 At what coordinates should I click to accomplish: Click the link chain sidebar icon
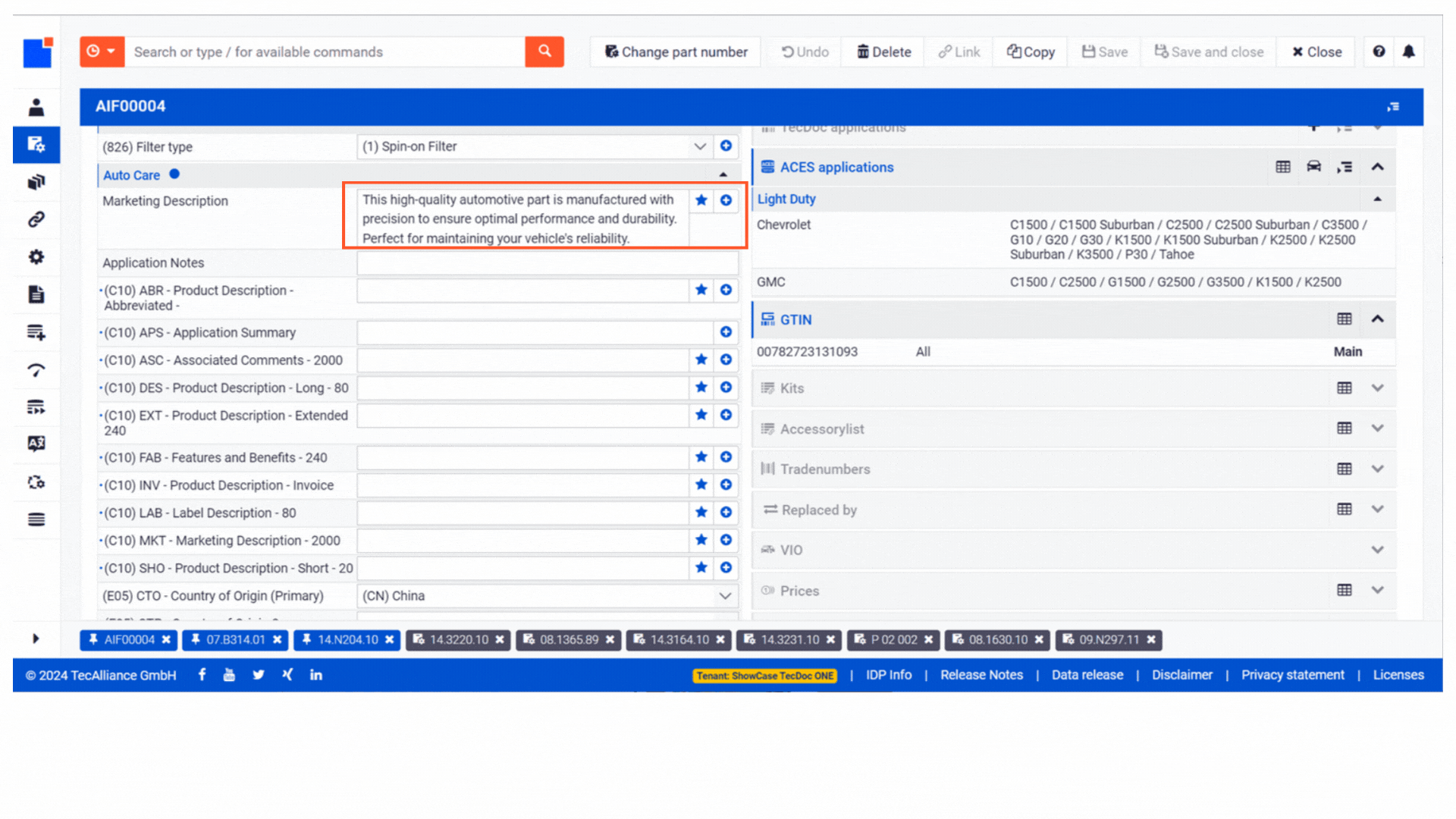36,219
